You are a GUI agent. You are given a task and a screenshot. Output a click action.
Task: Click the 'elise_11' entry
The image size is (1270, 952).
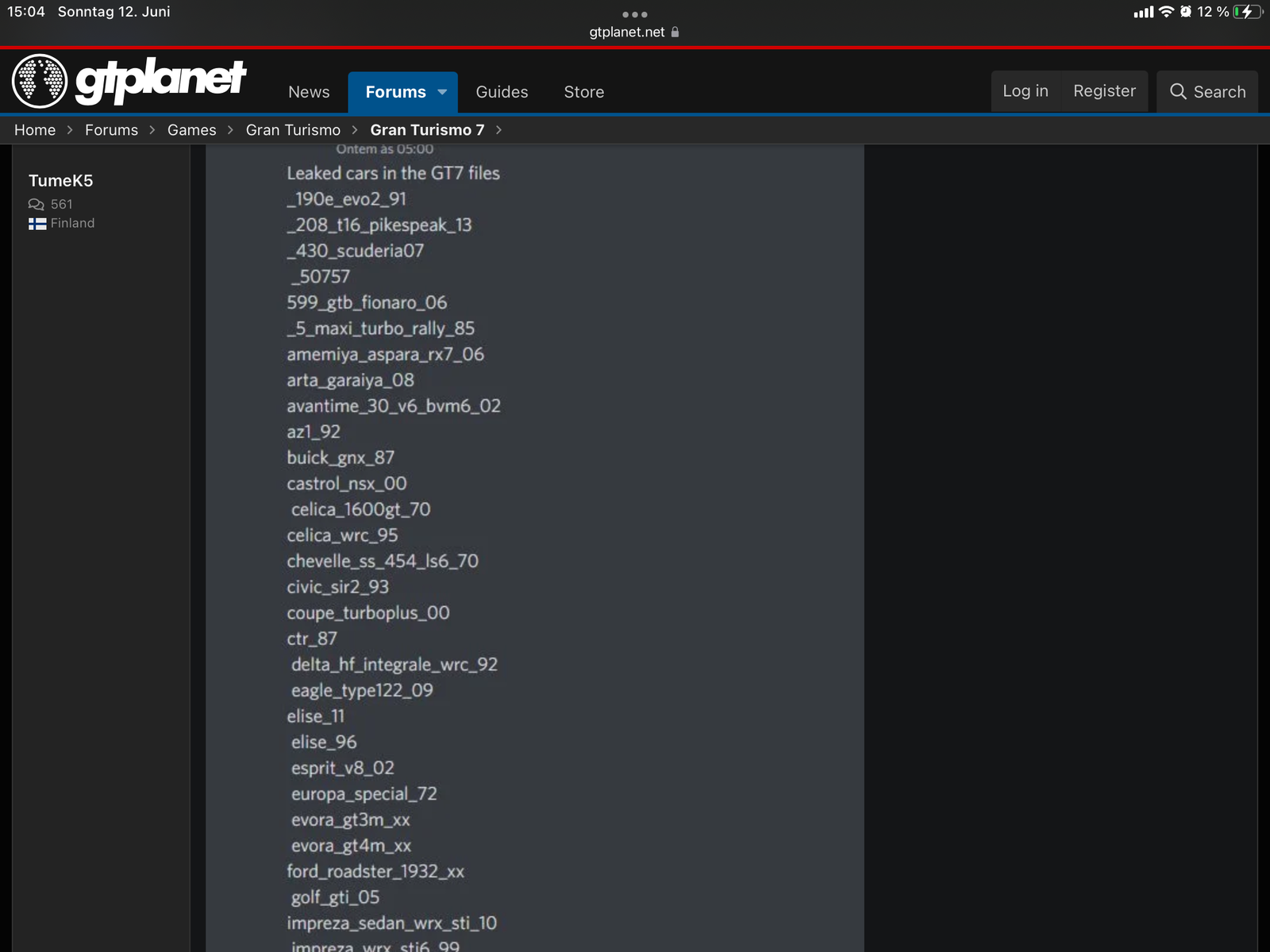coord(316,716)
